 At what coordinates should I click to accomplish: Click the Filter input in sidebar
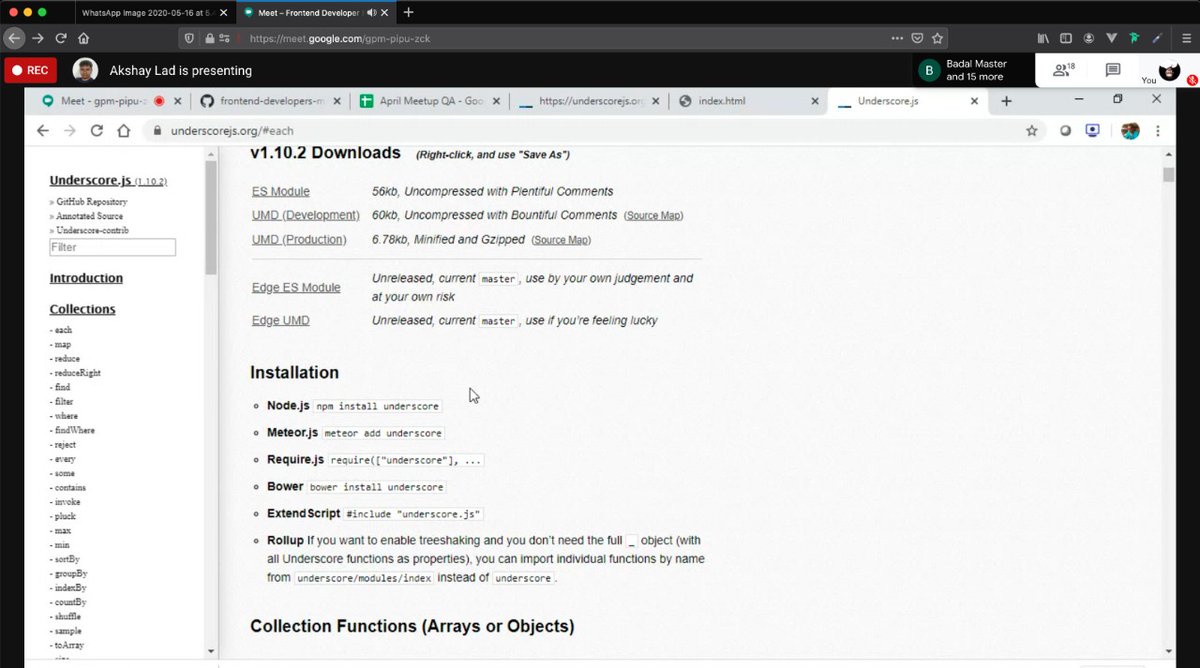point(112,247)
